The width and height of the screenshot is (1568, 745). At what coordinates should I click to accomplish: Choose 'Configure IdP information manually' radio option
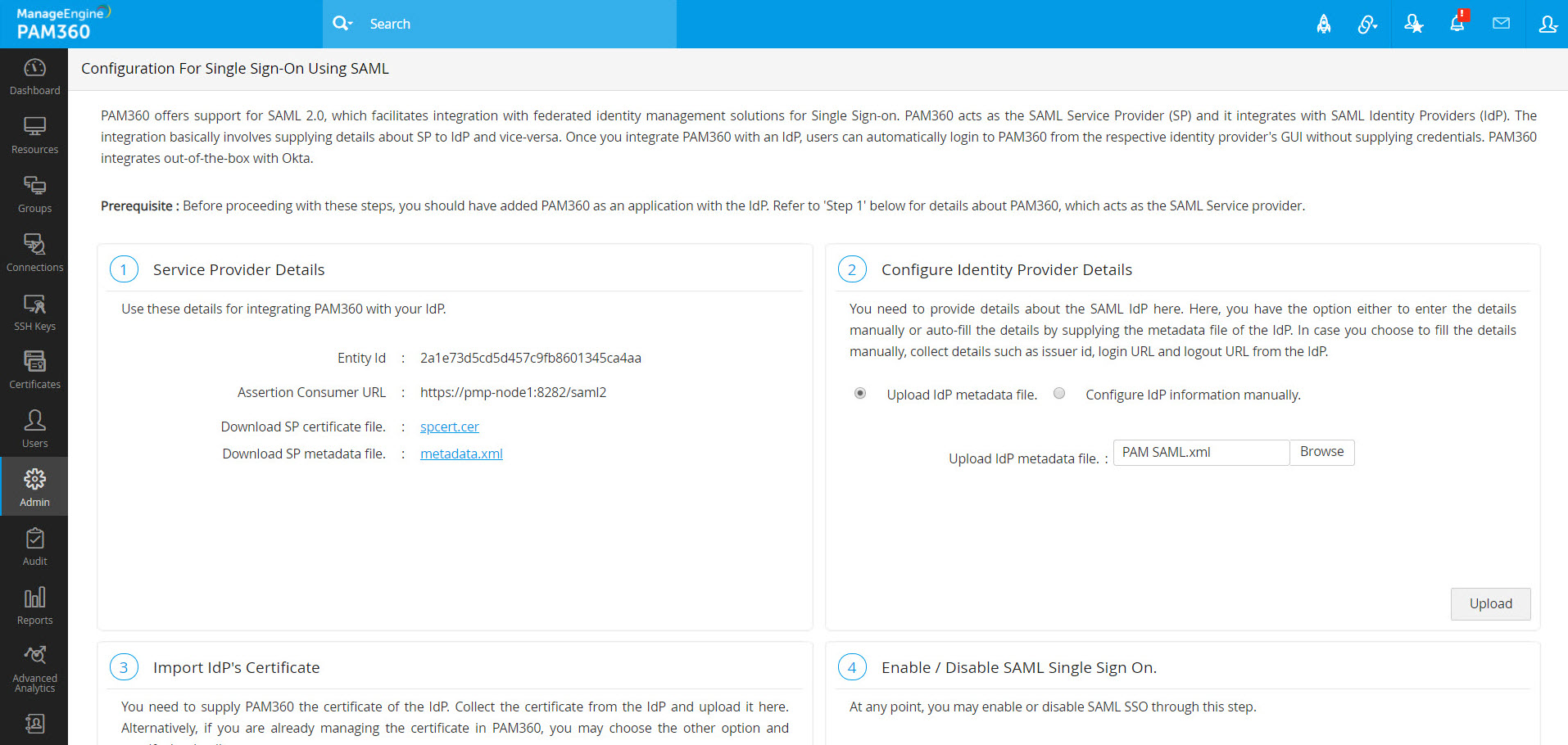[x=1059, y=394]
